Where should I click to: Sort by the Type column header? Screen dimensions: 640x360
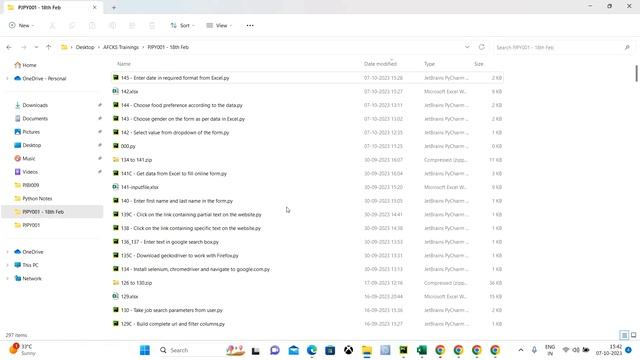pos(429,64)
